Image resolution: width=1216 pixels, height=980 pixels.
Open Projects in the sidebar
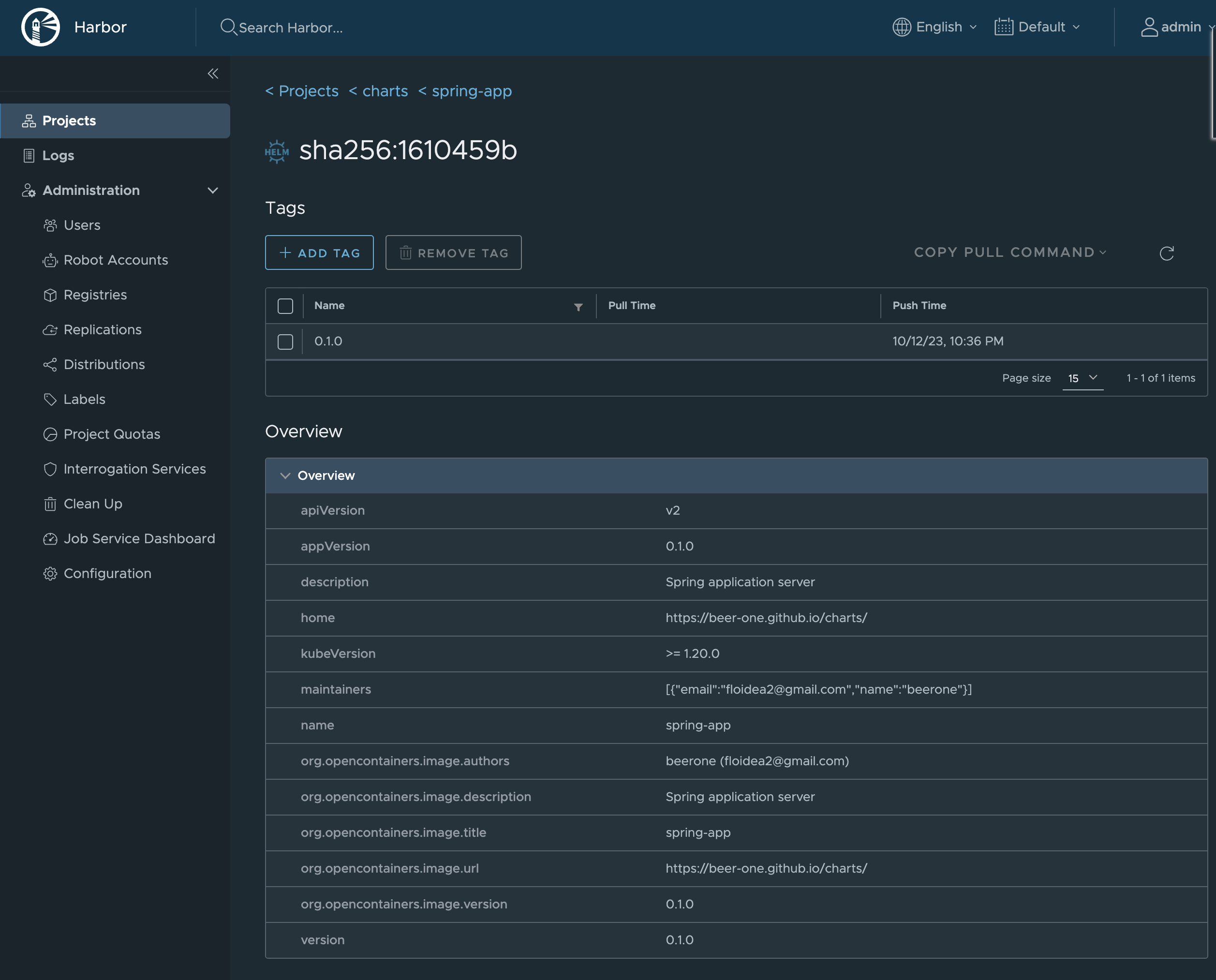point(115,121)
